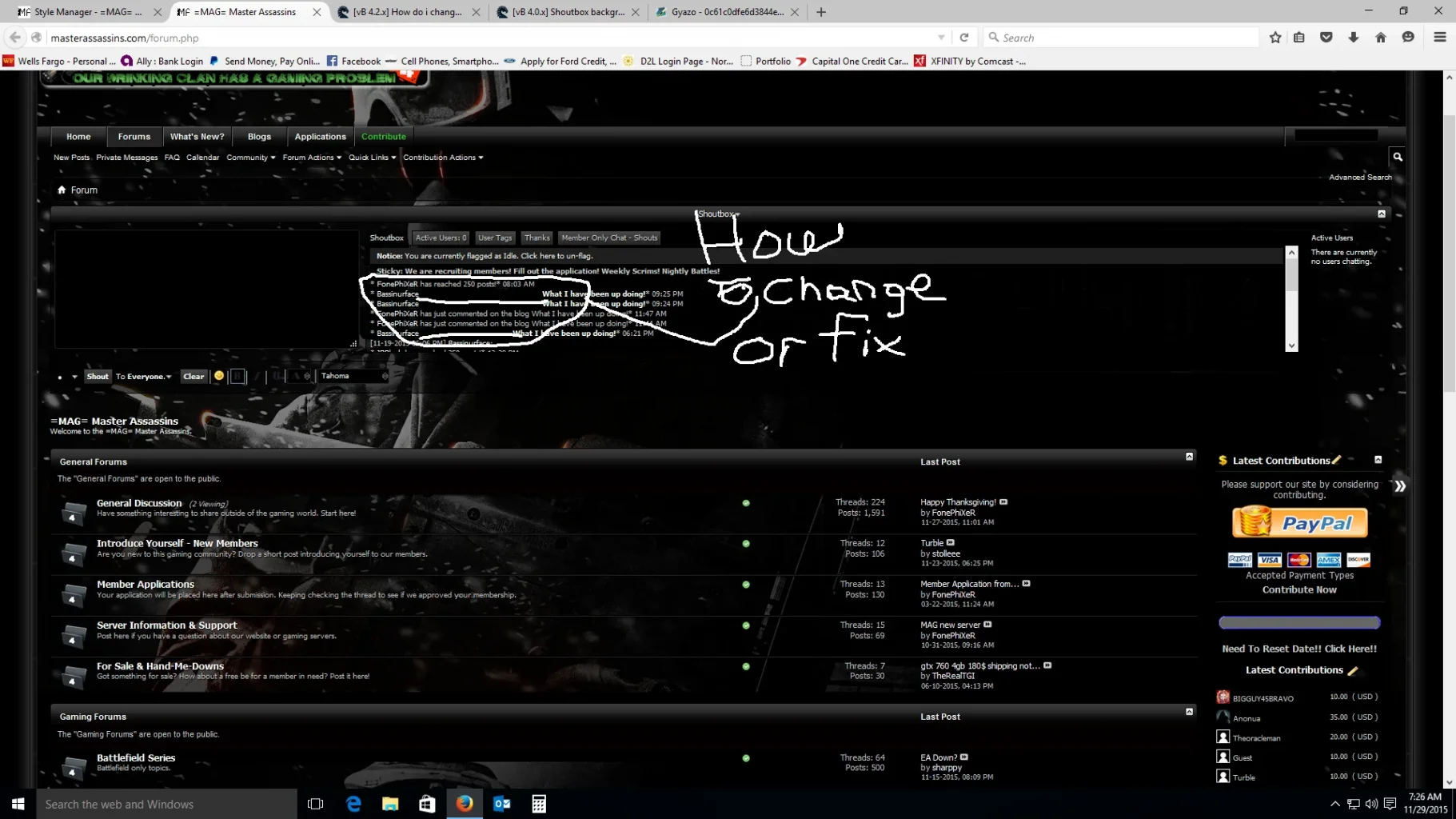Switch to shoutbox Active Users tab
1456x819 pixels.
click(441, 238)
